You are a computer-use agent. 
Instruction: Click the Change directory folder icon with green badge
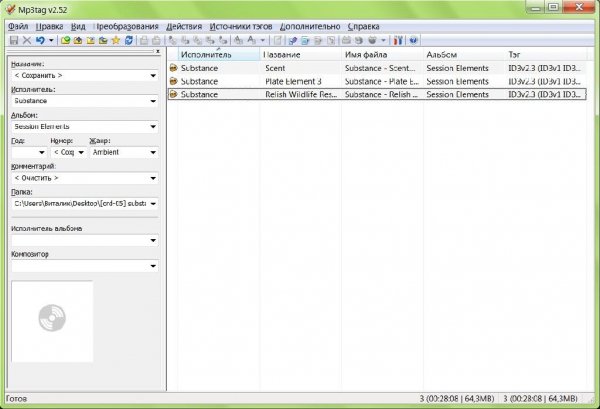click(65, 40)
